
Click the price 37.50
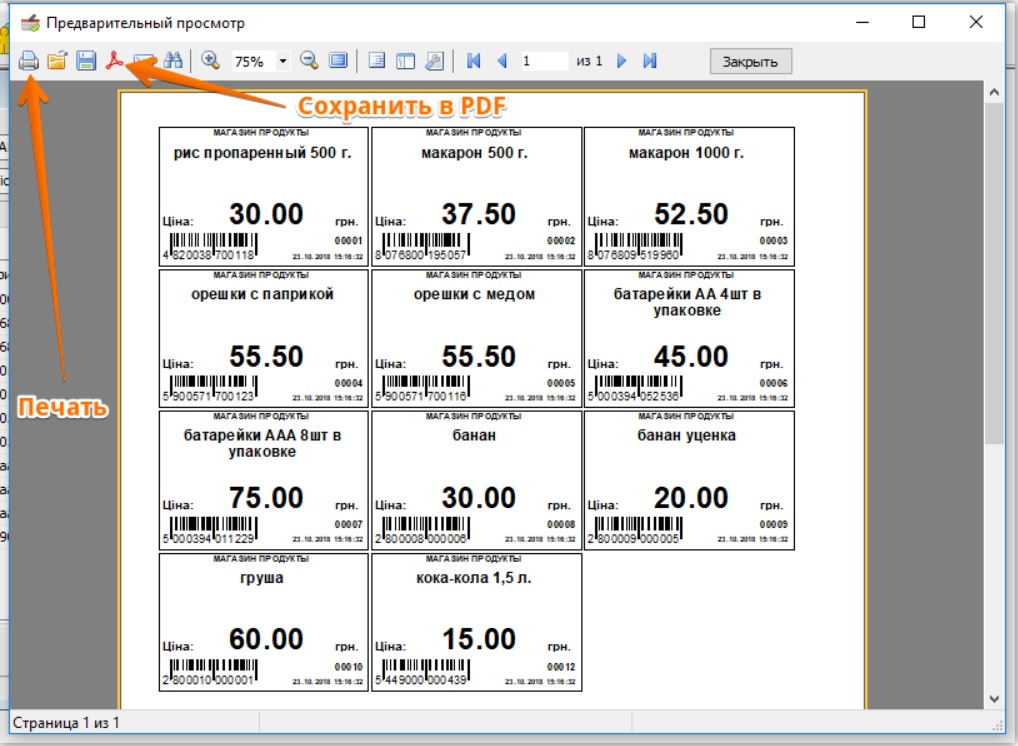coord(478,214)
